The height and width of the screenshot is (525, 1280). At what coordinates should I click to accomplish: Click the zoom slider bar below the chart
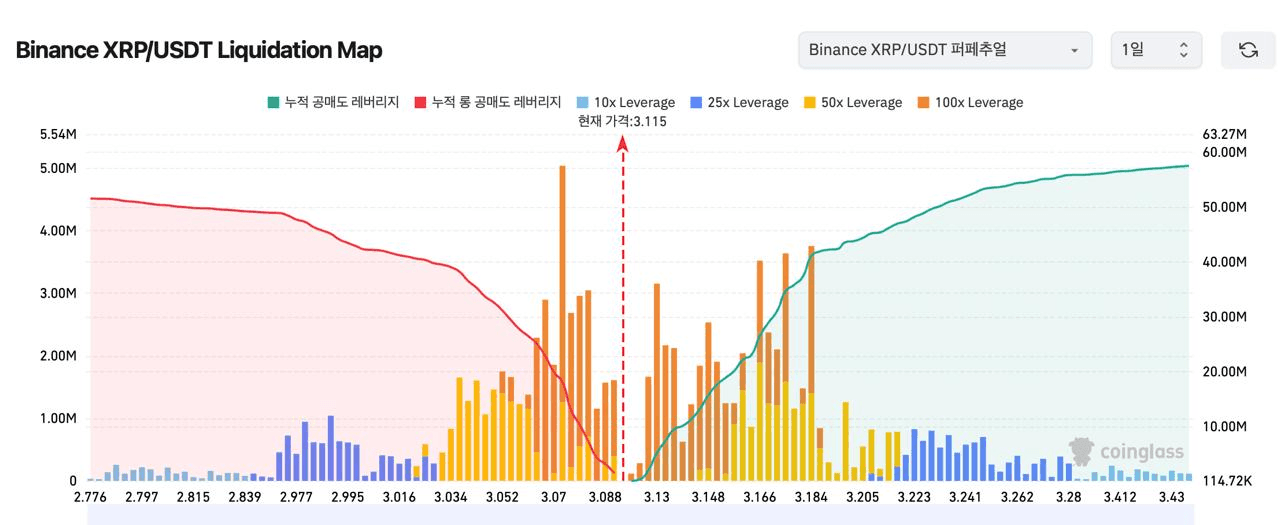click(640, 514)
